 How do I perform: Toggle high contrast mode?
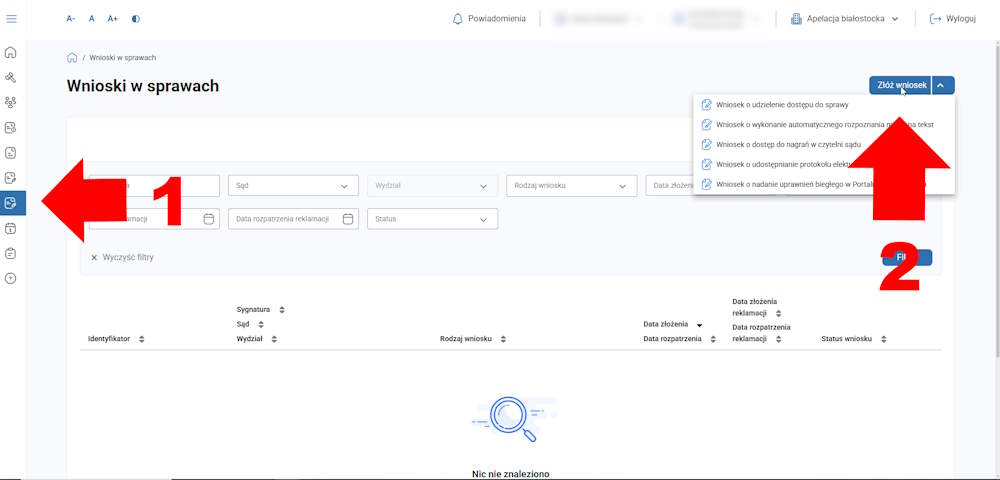tap(136, 19)
